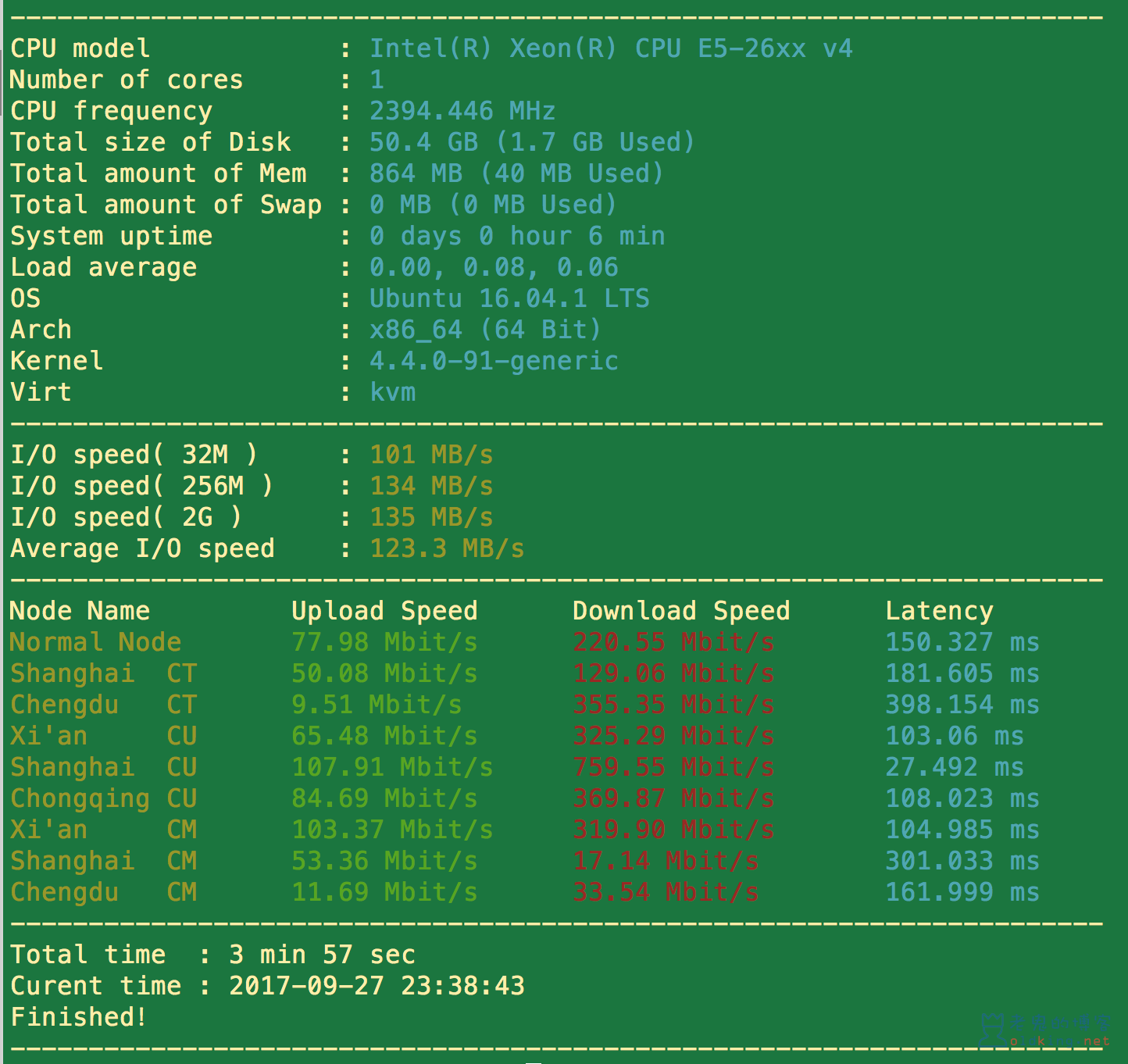This screenshot has width=1128, height=1064.
Task: Click the Total time 3 min 57 sec
Action: point(322,955)
